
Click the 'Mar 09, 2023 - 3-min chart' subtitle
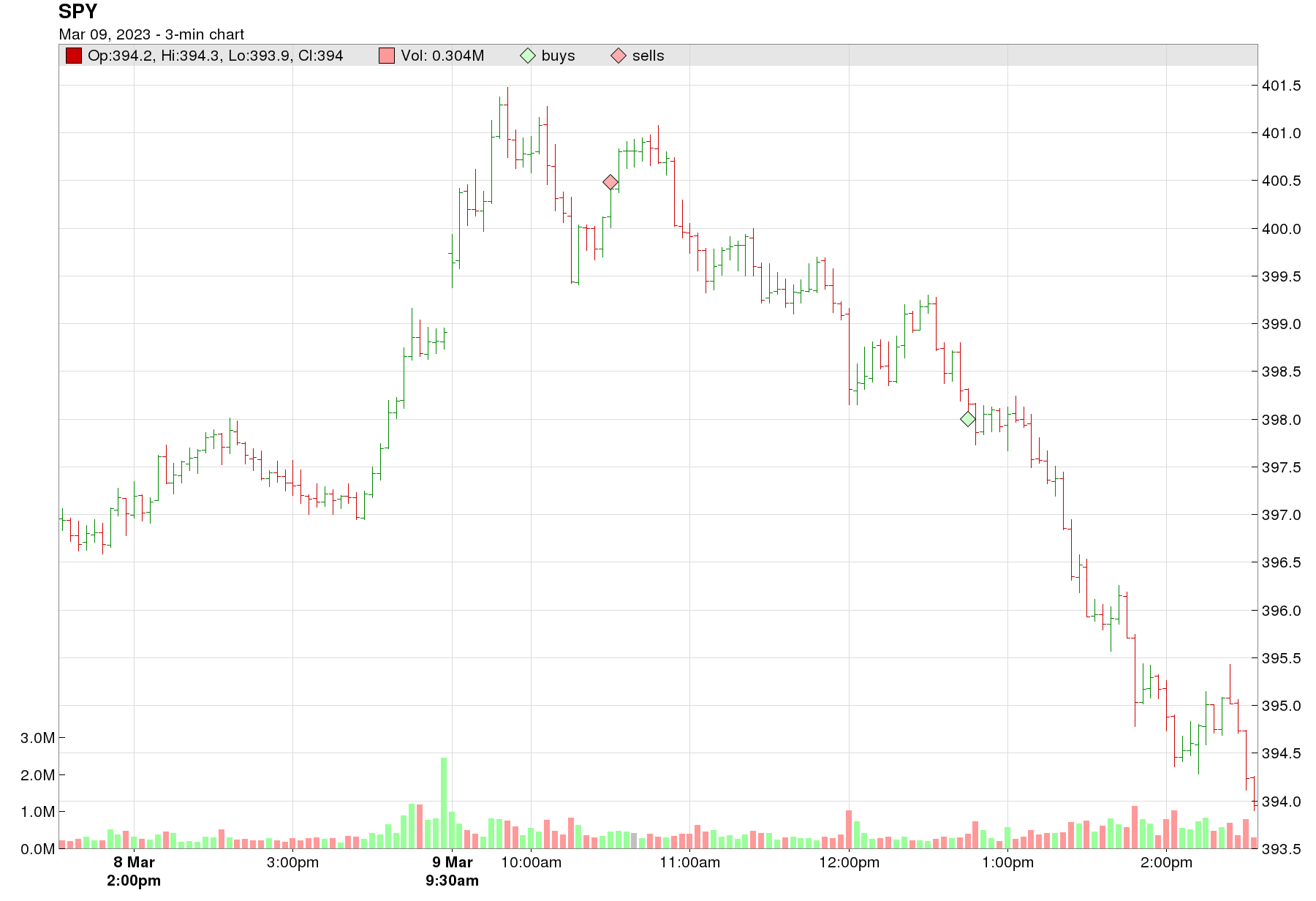[151, 34]
